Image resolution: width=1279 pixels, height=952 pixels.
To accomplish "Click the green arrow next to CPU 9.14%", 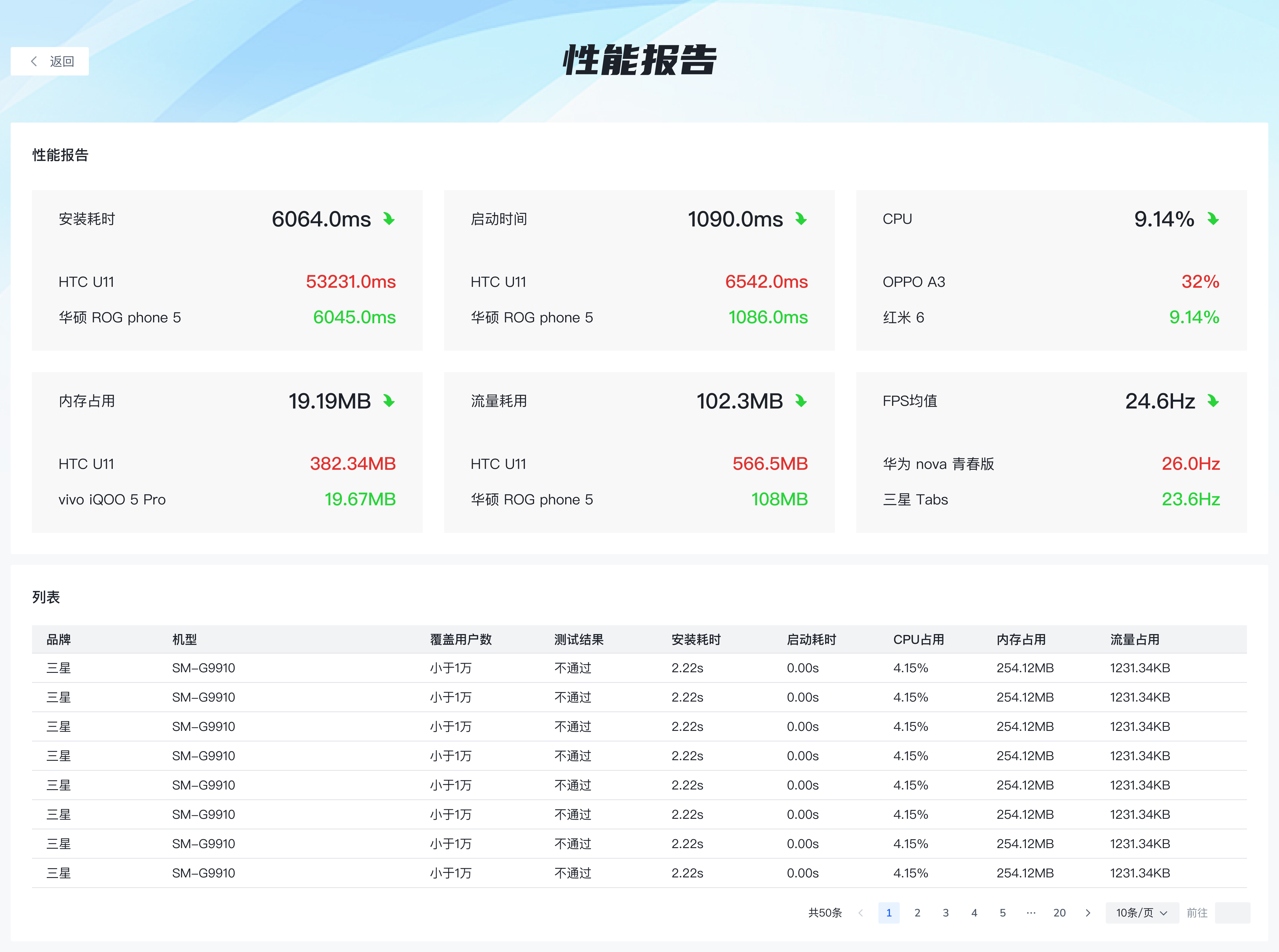I will point(1213,219).
